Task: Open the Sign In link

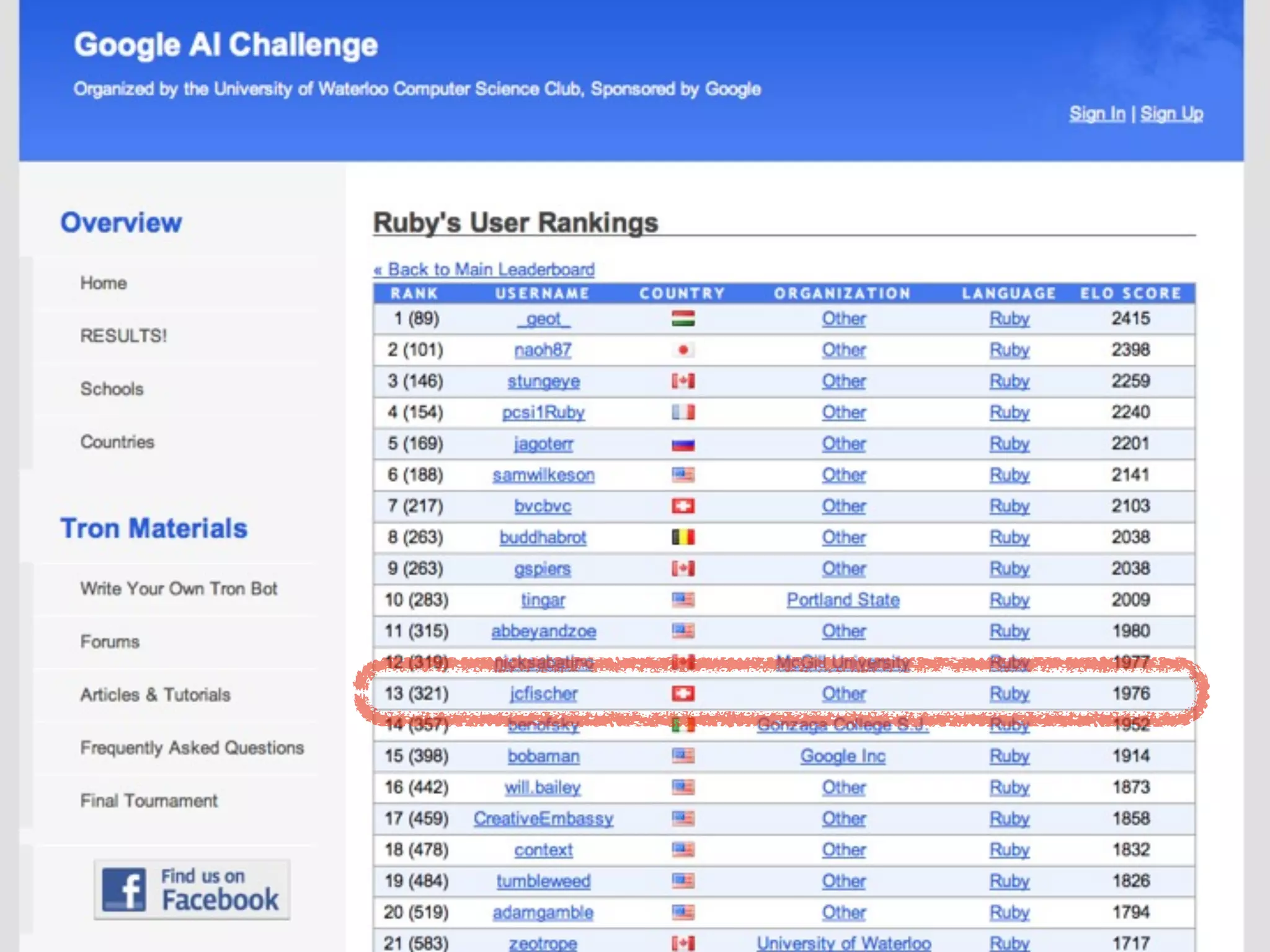Action: [x=1096, y=114]
